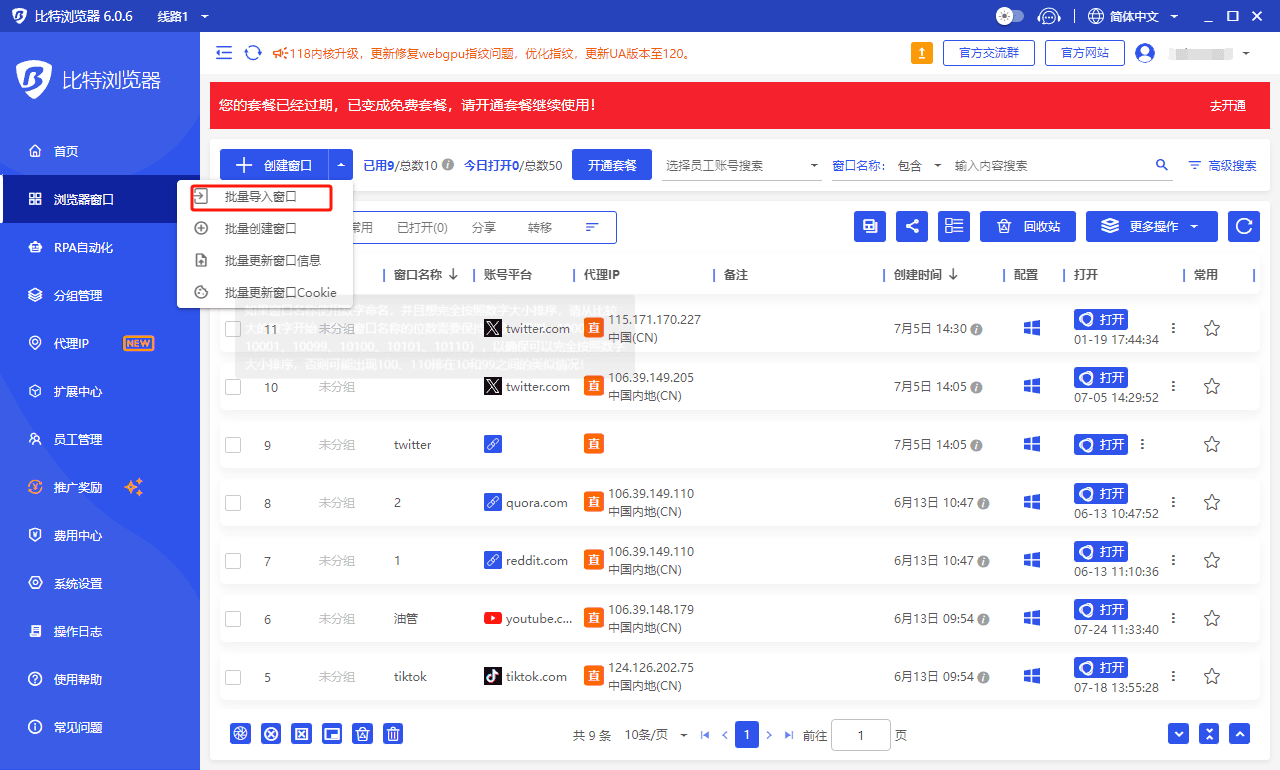
Task: Open the 回收站 (recycle bin) button
Action: tap(1027, 226)
